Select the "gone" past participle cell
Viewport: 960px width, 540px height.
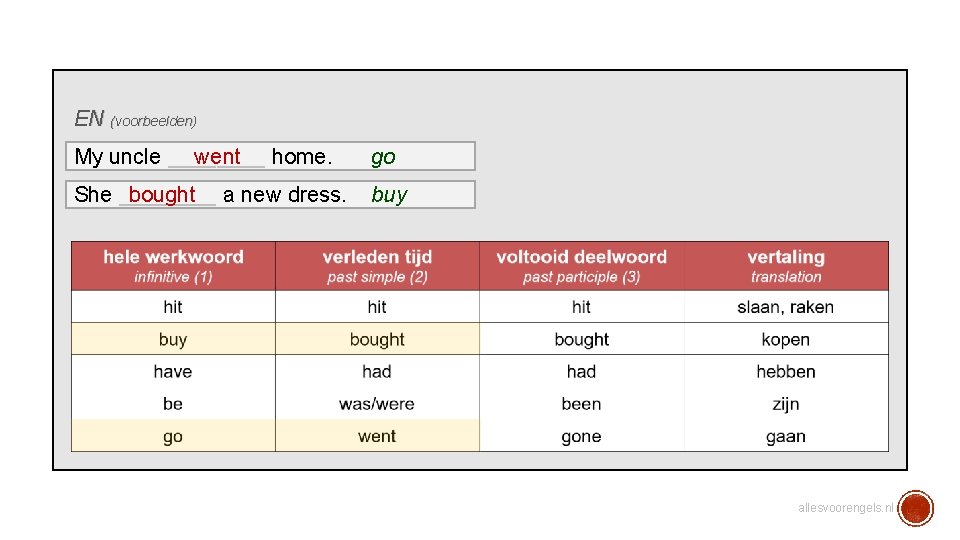coord(581,436)
